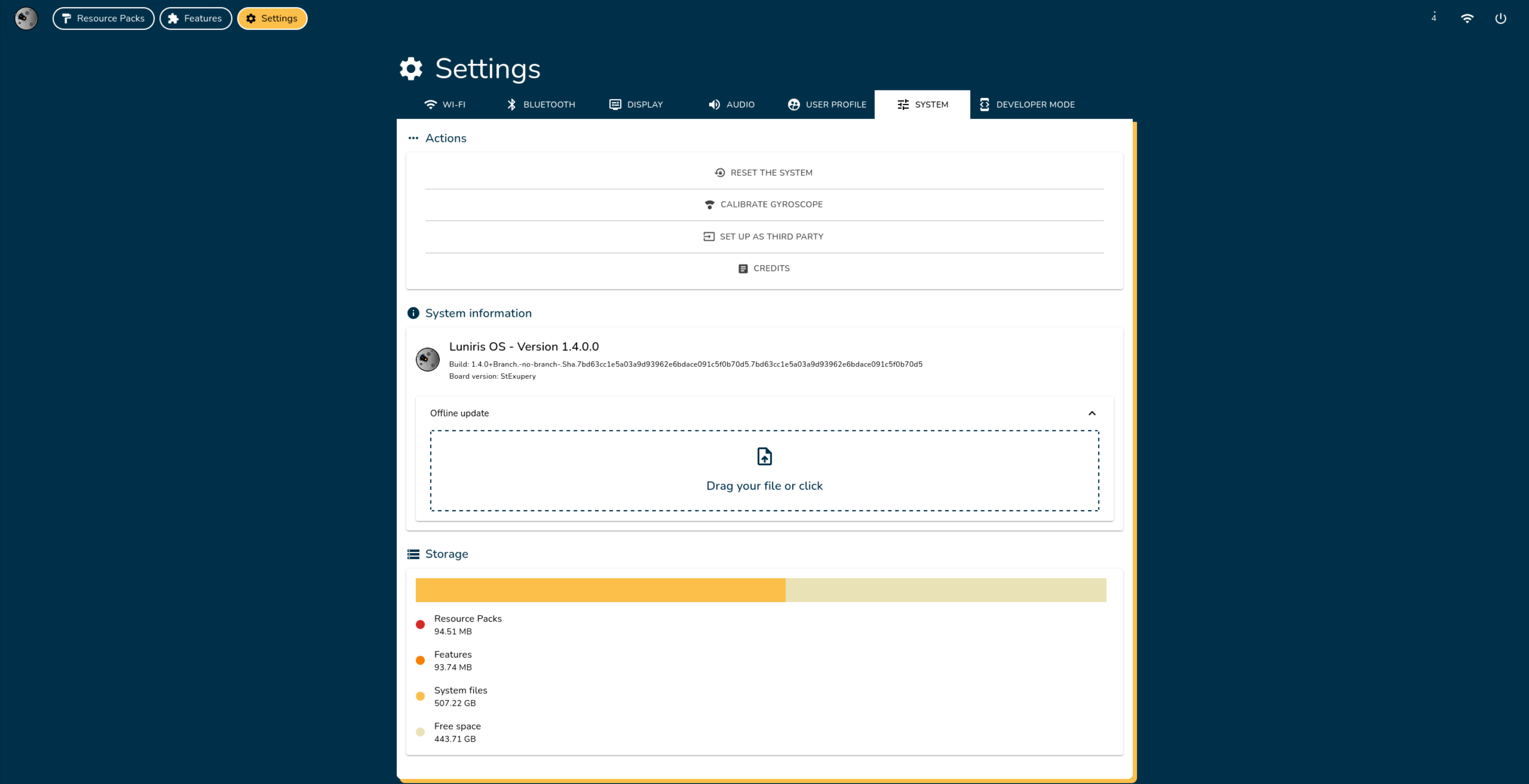1529x784 pixels.
Task: Open Credits
Action: coord(764,267)
